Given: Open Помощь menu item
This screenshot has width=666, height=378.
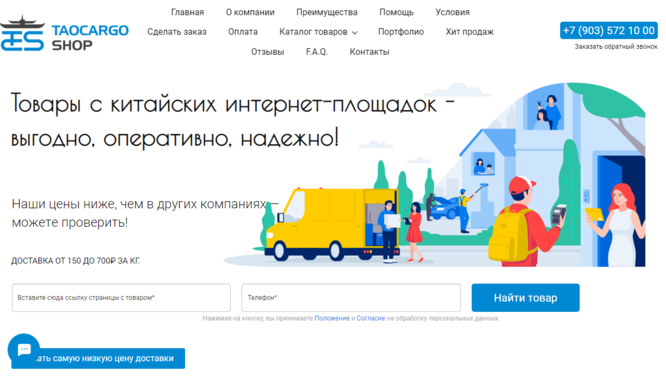Looking at the screenshot, I should (396, 12).
